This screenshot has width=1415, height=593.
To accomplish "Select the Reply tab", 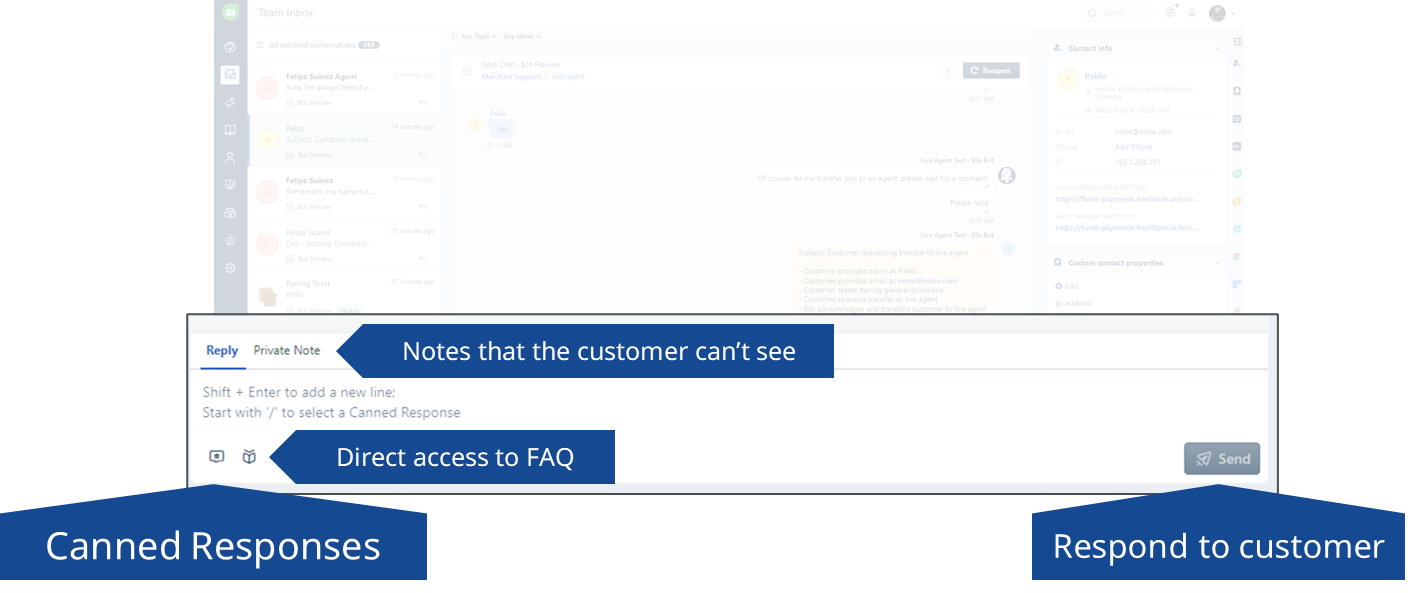I will click(222, 351).
